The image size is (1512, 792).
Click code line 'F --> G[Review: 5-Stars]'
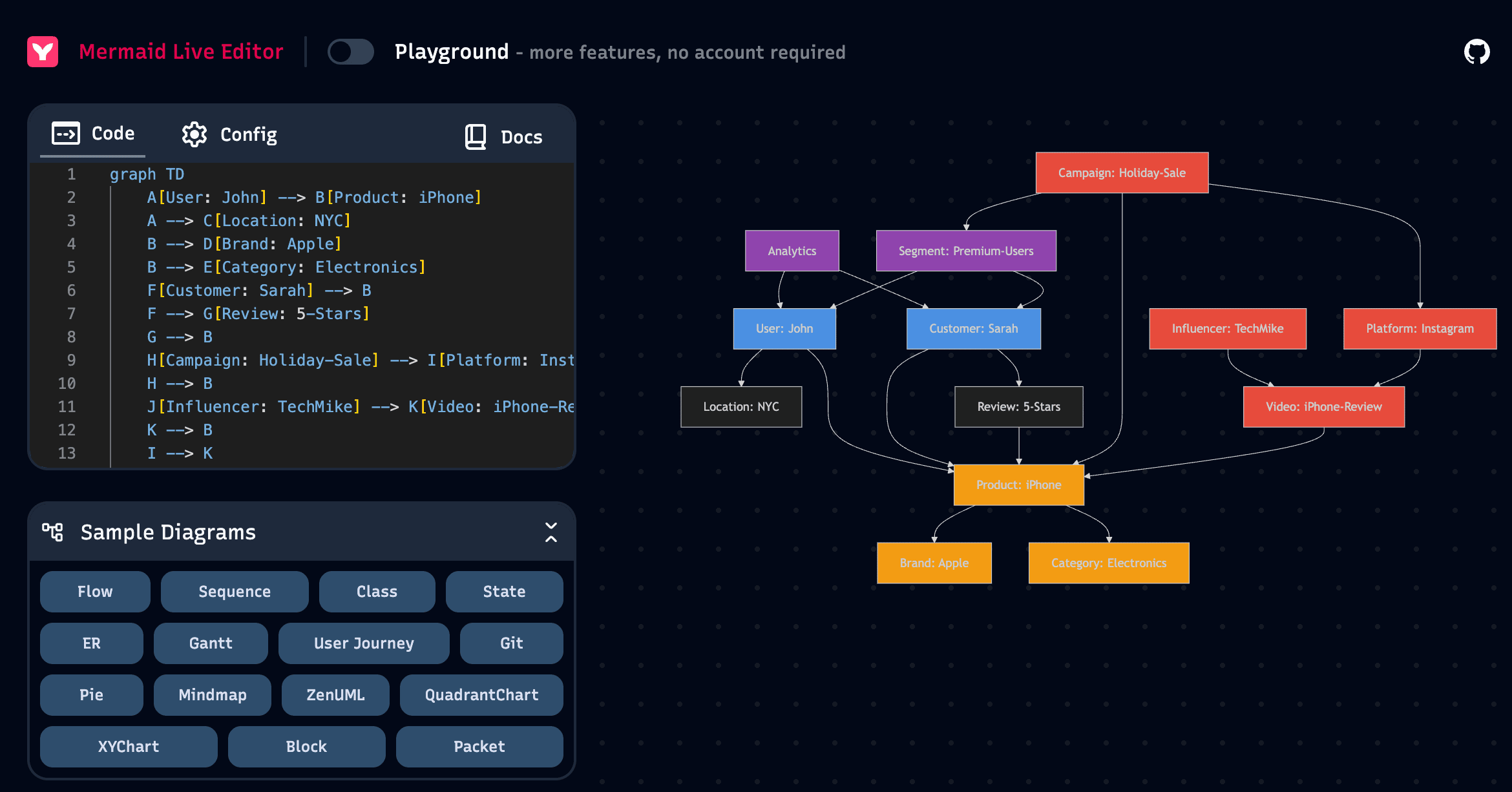(x=258, y=314)
